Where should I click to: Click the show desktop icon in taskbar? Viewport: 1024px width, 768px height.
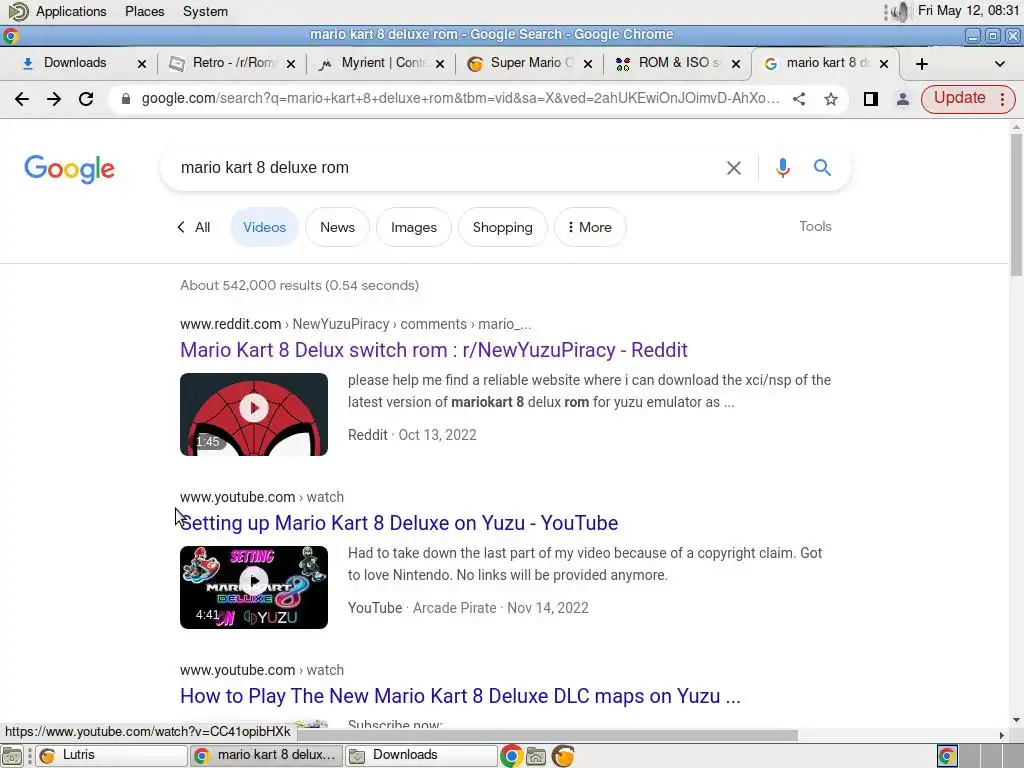point(12,756)
